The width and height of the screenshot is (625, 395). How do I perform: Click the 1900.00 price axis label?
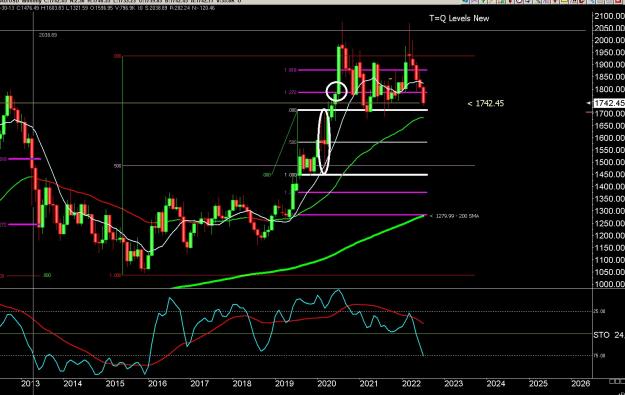(x=609, y=65)
